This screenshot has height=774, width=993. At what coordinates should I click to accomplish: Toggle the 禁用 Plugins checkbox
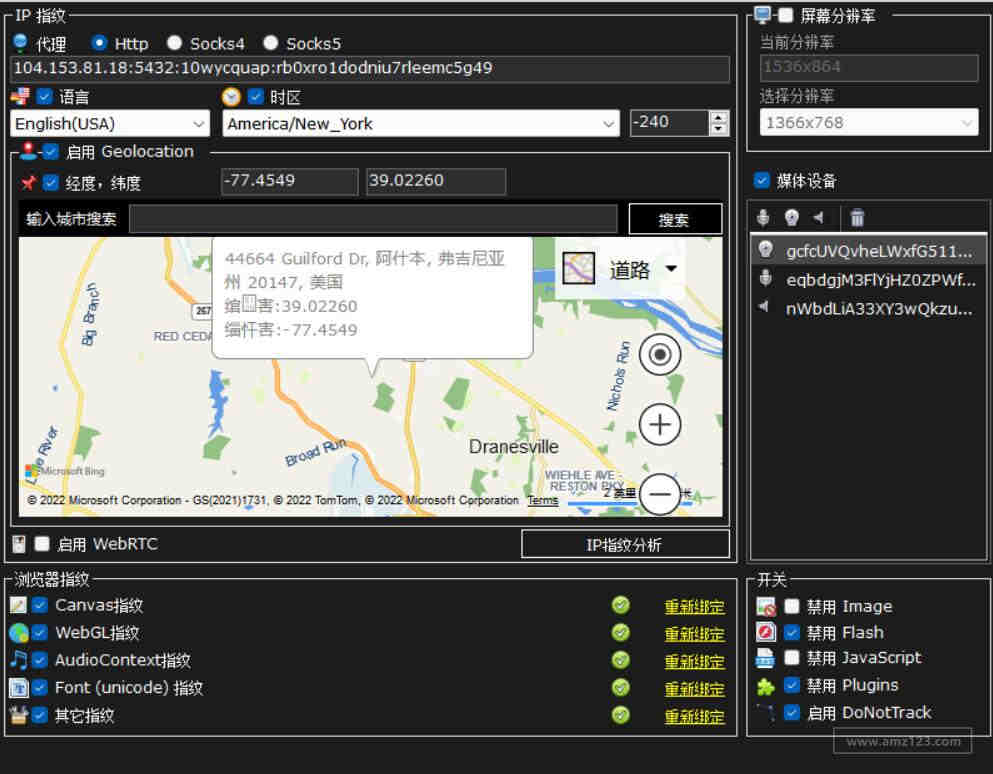pyautogui.click(x=792, y=685)
